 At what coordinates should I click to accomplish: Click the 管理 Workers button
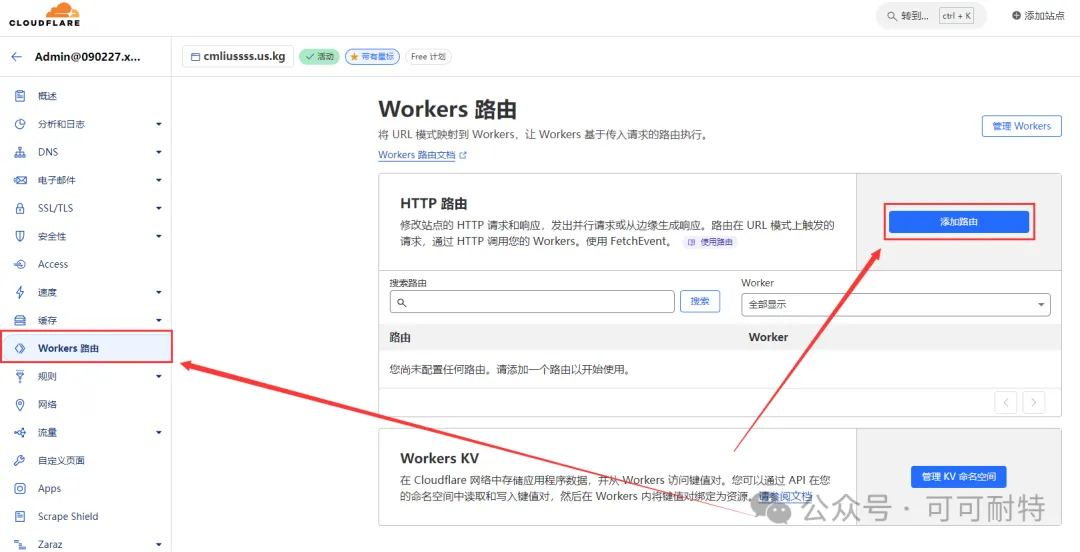point(1021,126)
